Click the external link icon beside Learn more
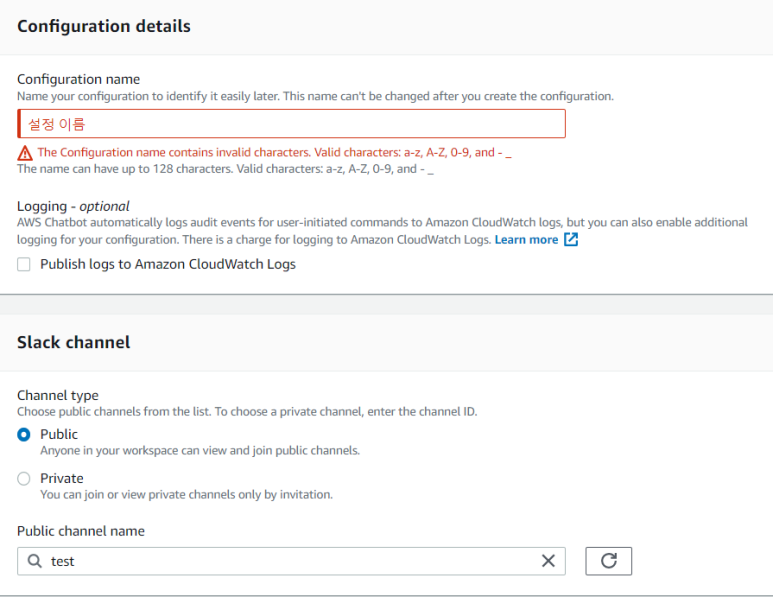This screenshot has height=597, width=773. point(571,240)
